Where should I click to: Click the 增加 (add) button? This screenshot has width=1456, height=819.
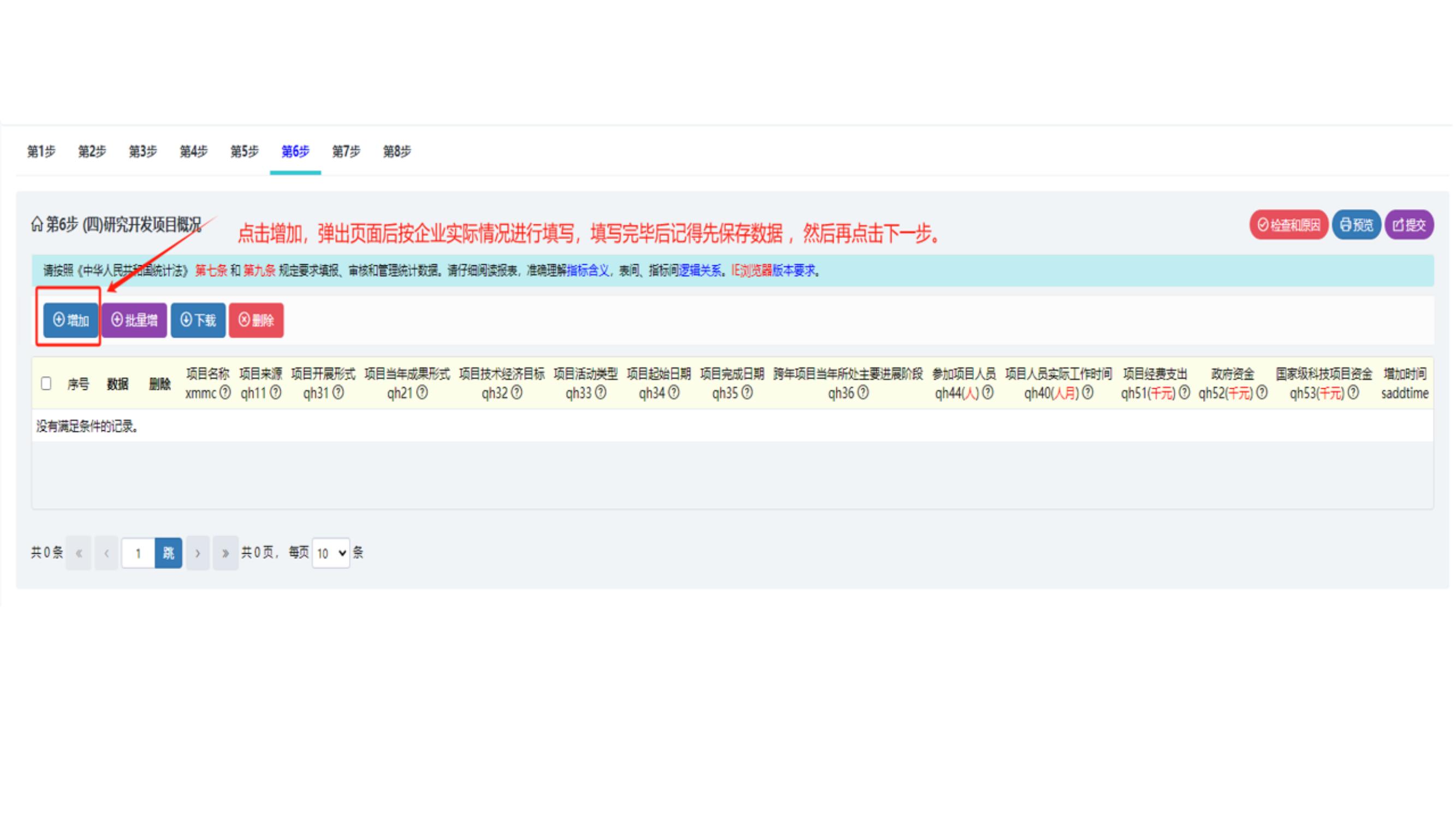[x=70, y=321]
